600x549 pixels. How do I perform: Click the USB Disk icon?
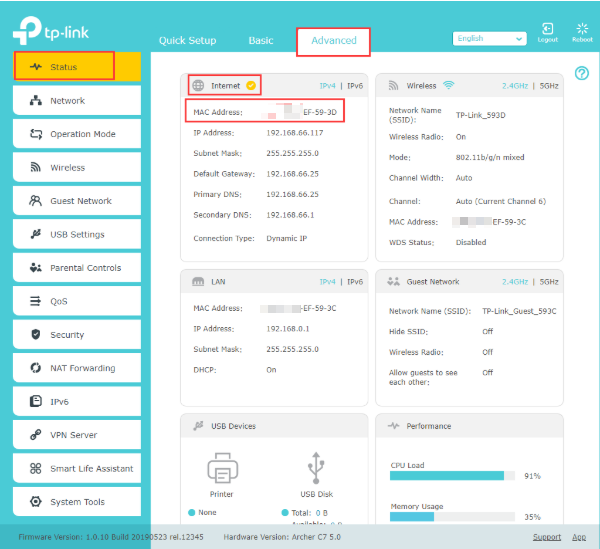[316, 468]
